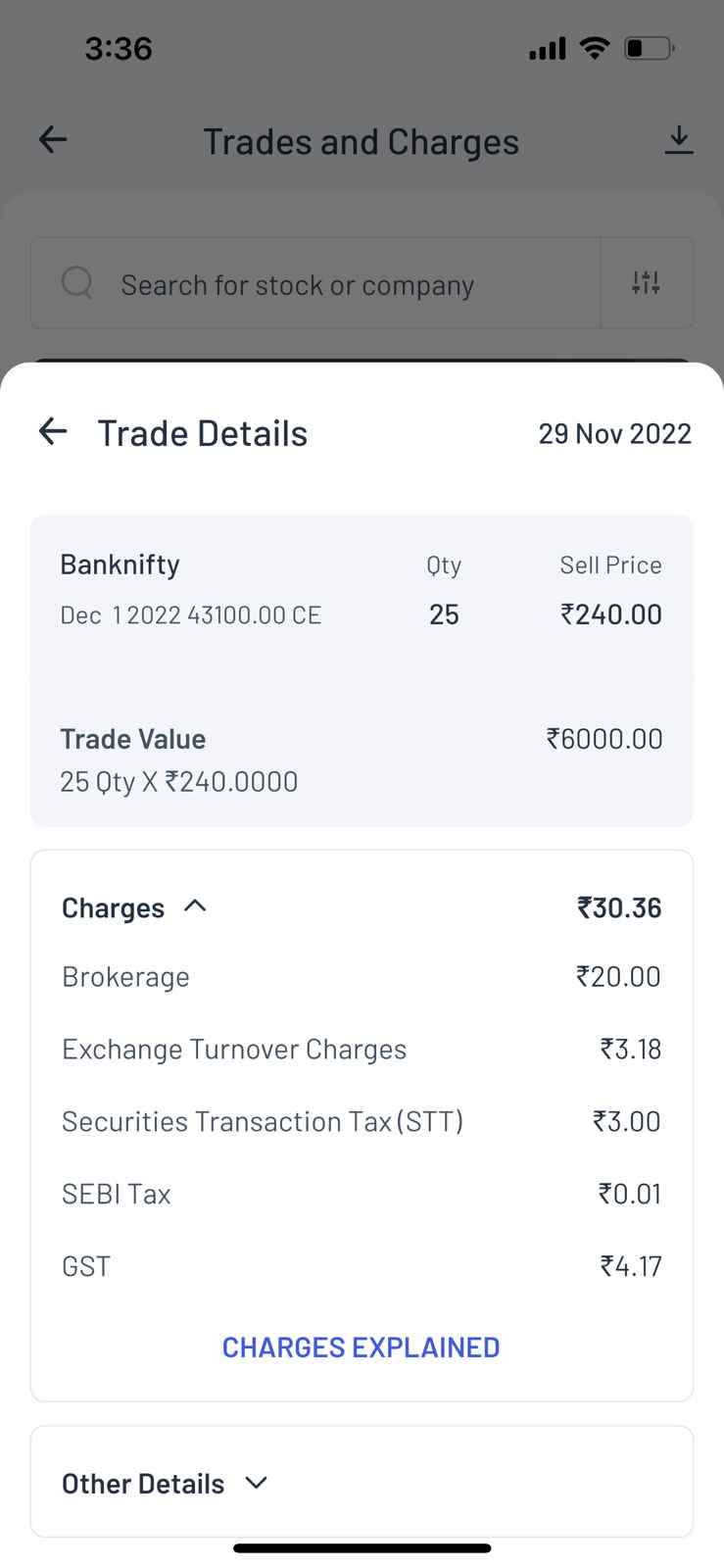Tap the Brokerage charge row

pyautogui.click(x=361, y=977)
